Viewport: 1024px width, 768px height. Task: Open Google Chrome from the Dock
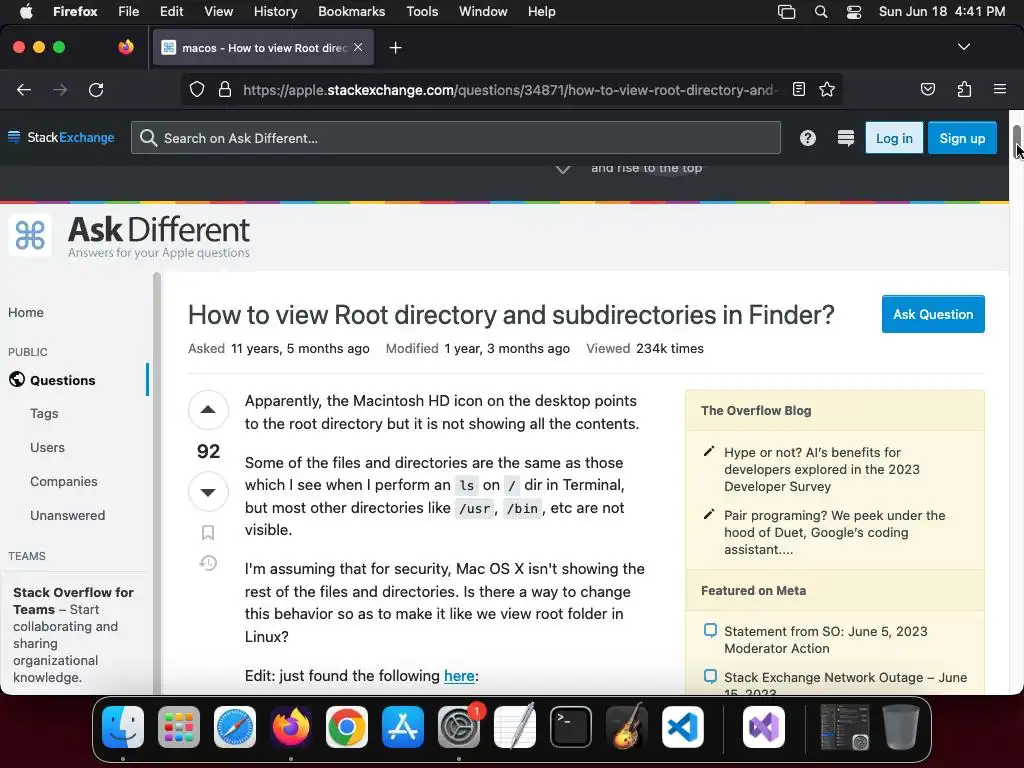[347, 727]
